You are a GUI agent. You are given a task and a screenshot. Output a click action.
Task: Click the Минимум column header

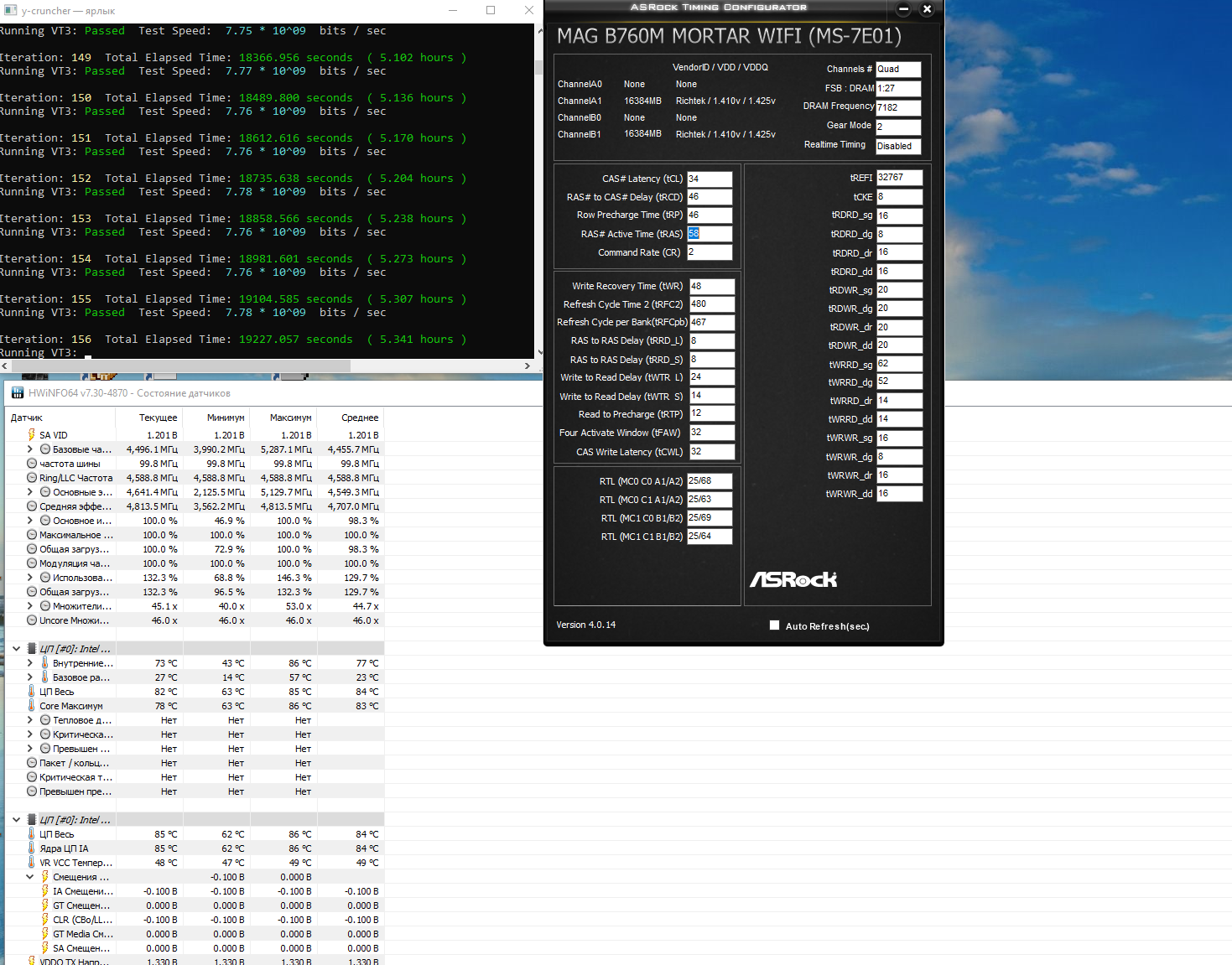click(216, 418)
